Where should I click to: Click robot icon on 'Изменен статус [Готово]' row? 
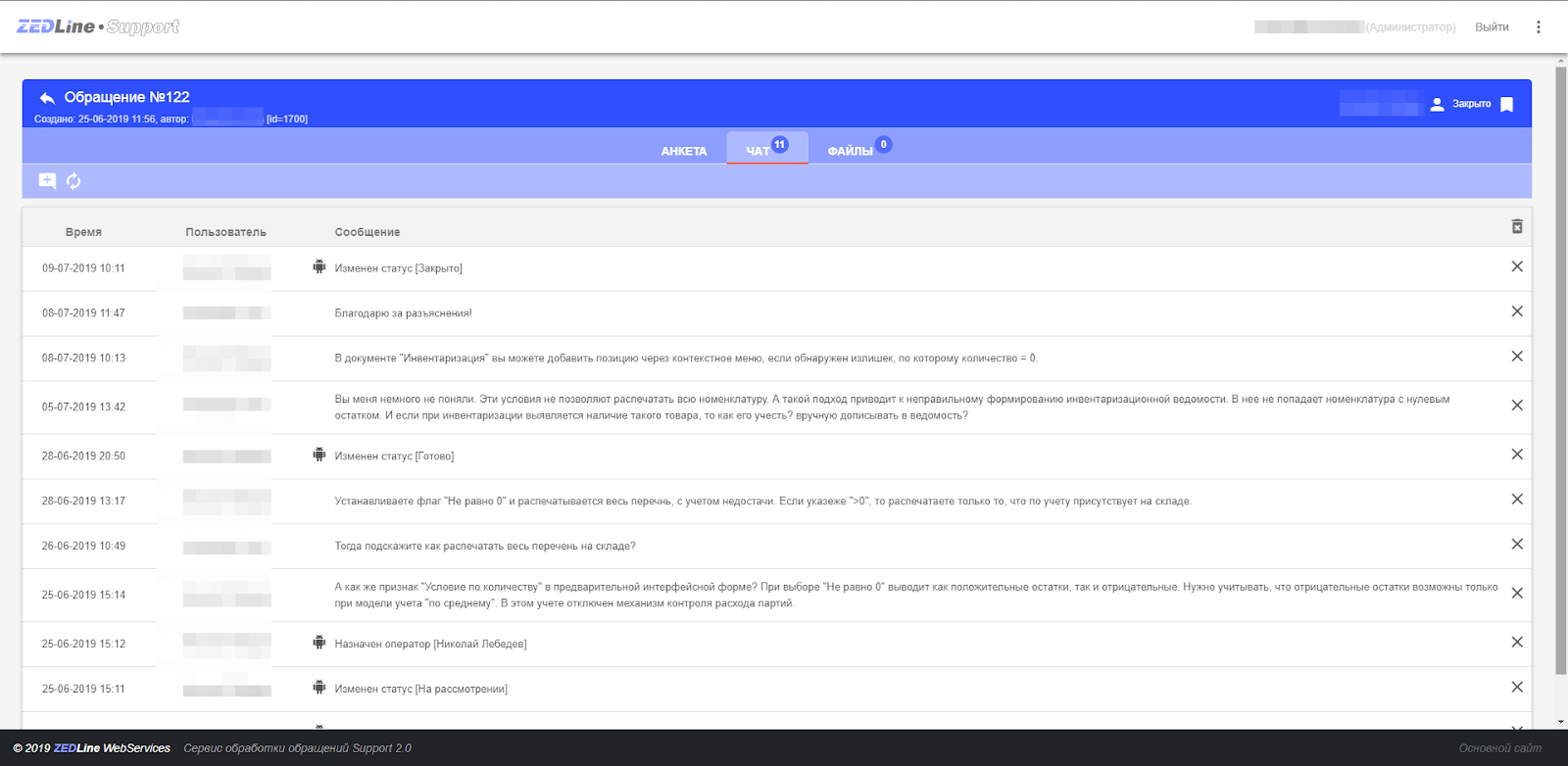click(318, 455)
